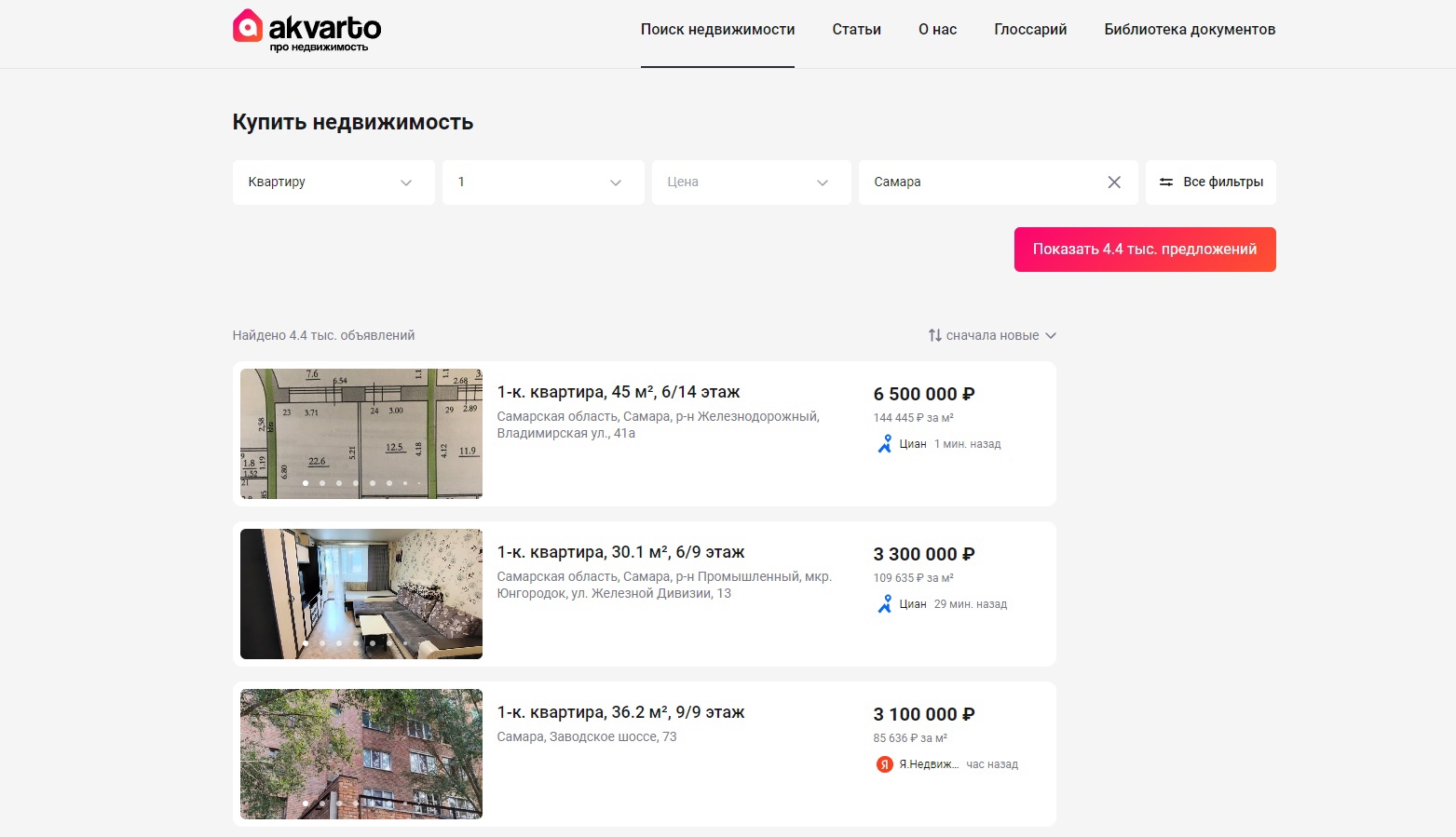Clear the Самара location field
The height and width of the screenshot is (837, 1456).
point(1114,182)
